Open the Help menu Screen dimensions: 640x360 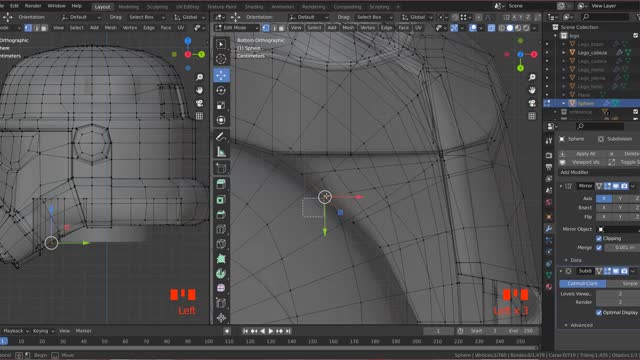coord(77,6)
